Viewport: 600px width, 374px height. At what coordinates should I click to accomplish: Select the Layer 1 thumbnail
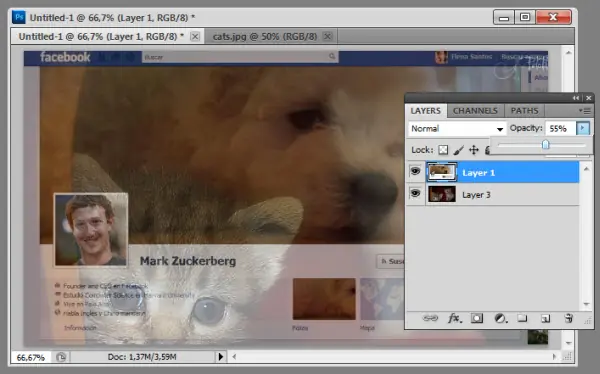[x=442, y=172]
